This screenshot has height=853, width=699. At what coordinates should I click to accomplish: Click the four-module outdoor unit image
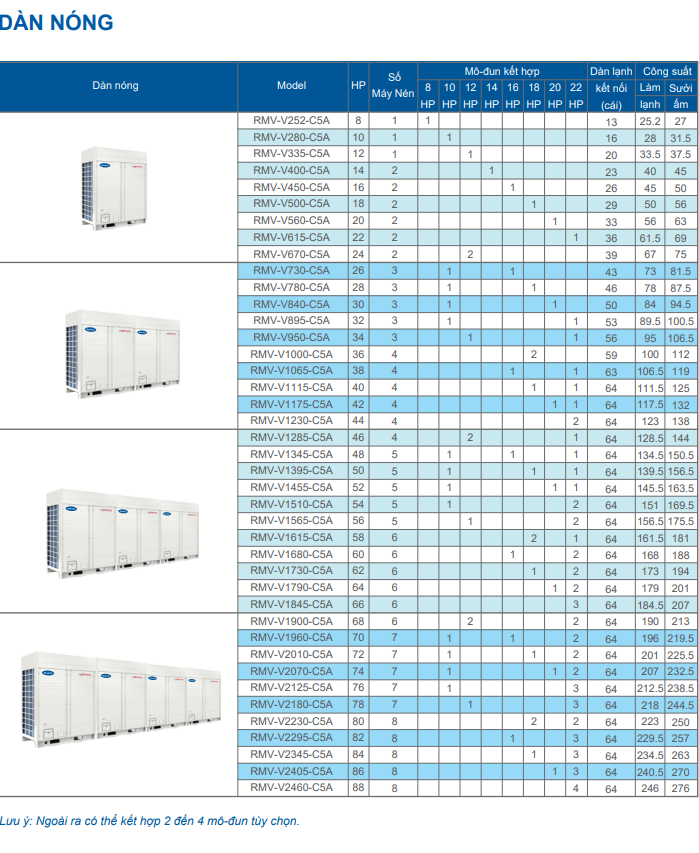click(121, 699)
